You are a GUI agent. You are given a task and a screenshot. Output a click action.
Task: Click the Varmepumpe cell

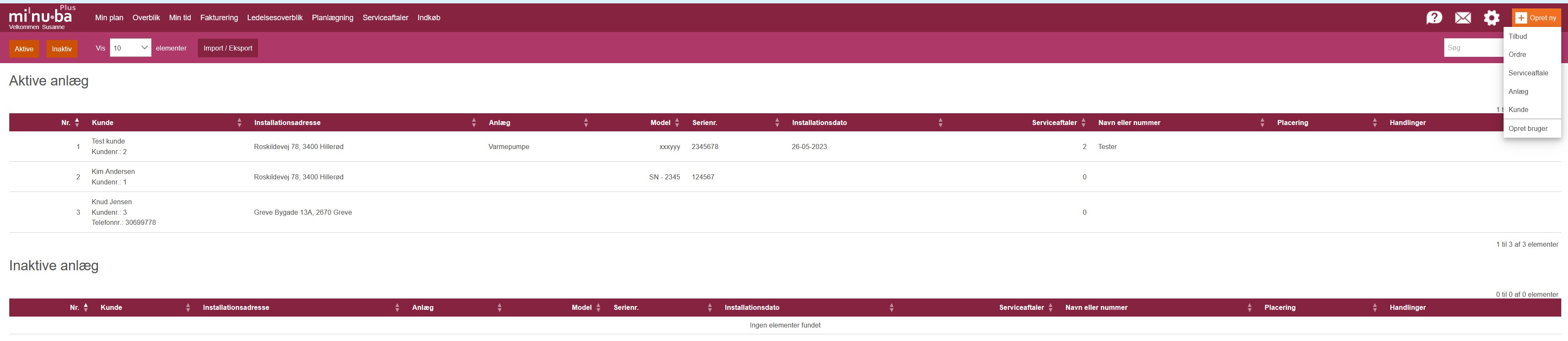(508, 147)
